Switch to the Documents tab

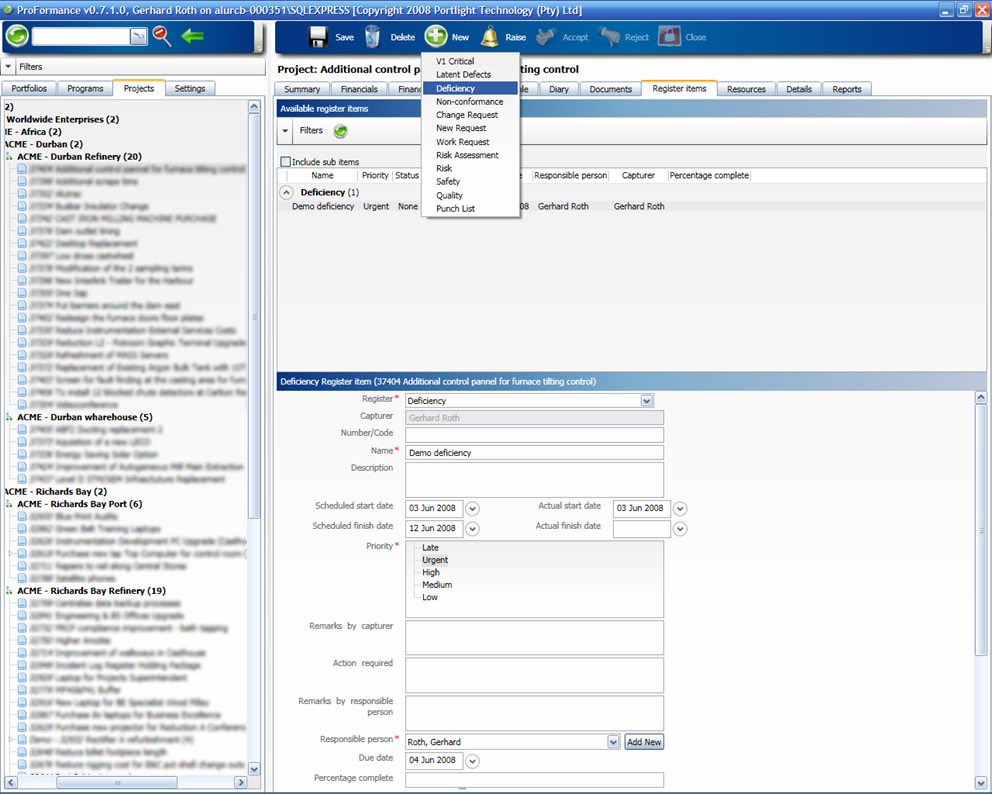tap(611, 89)
